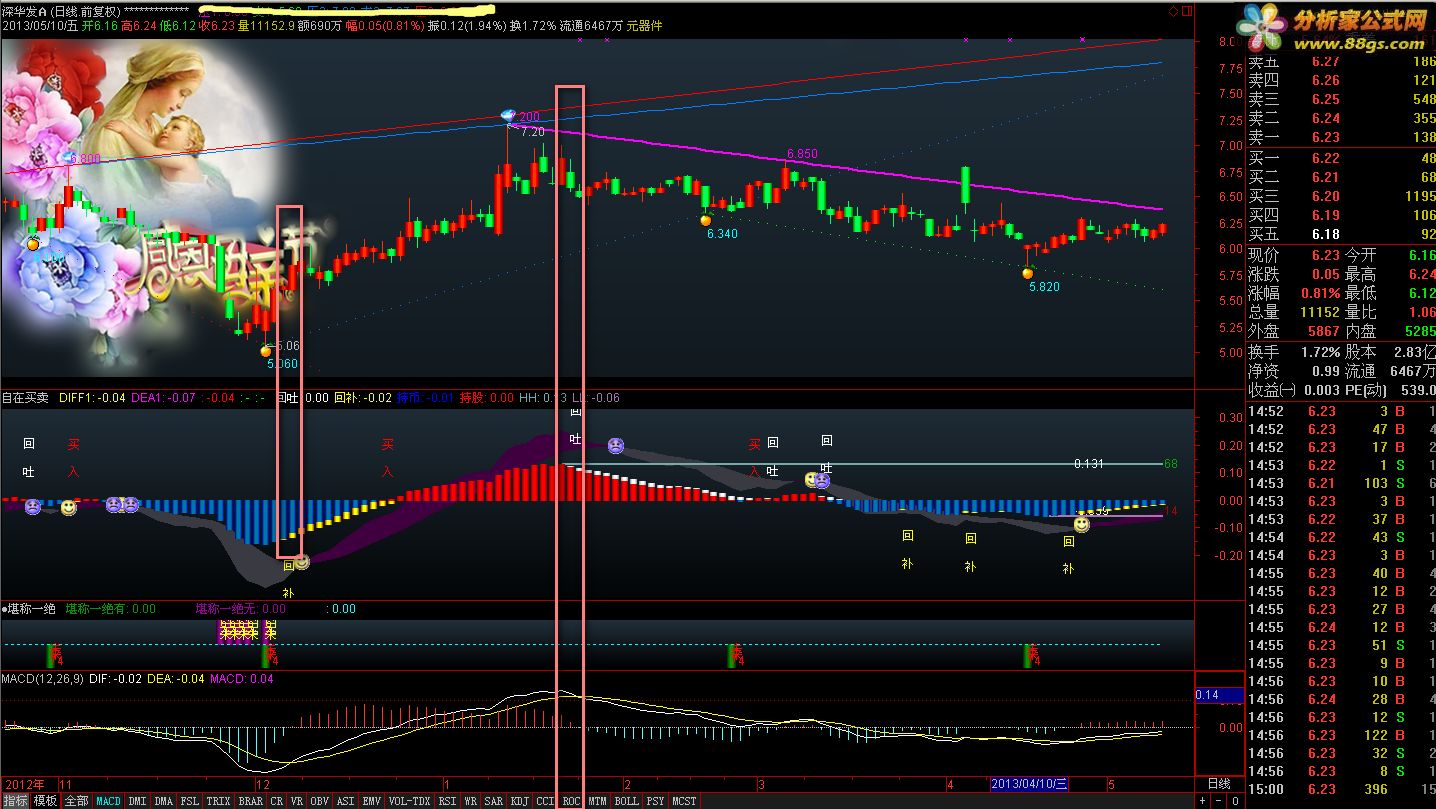Screen dimensions: 1436x809
Task: Click the 换手 1.72% value
Action: (1322, 352)
